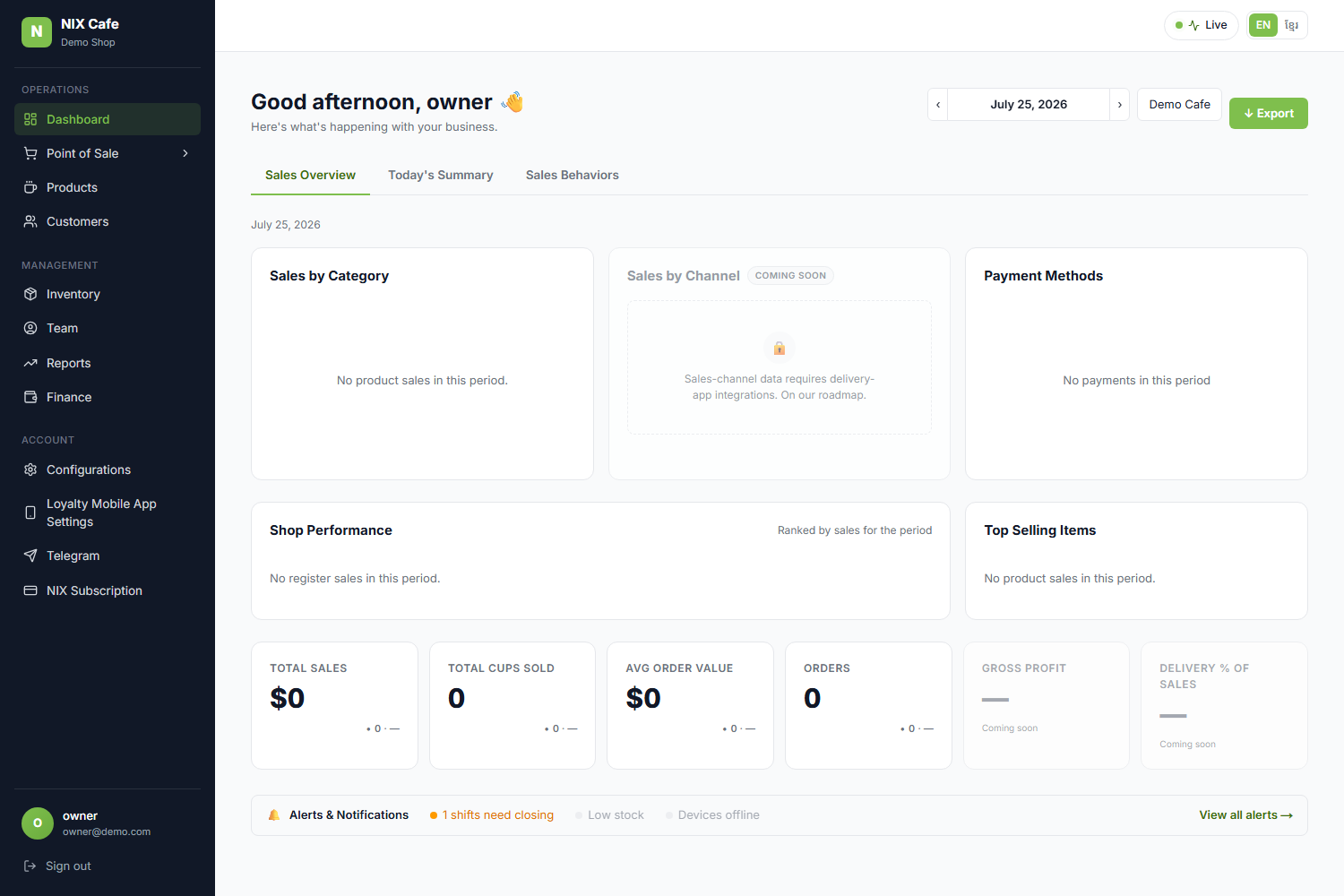Switch language to EN
The image size is (1344, 896).
click(x=1262, y=25)
